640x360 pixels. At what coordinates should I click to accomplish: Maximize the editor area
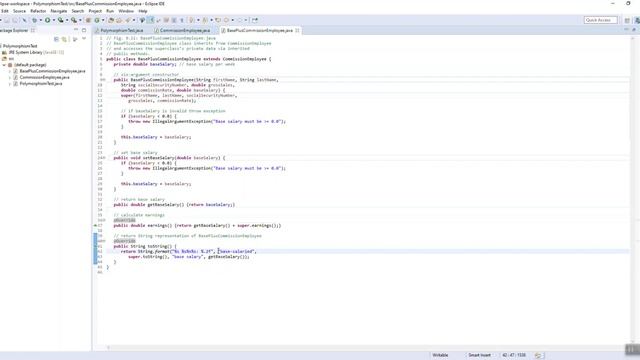(634, 30)
